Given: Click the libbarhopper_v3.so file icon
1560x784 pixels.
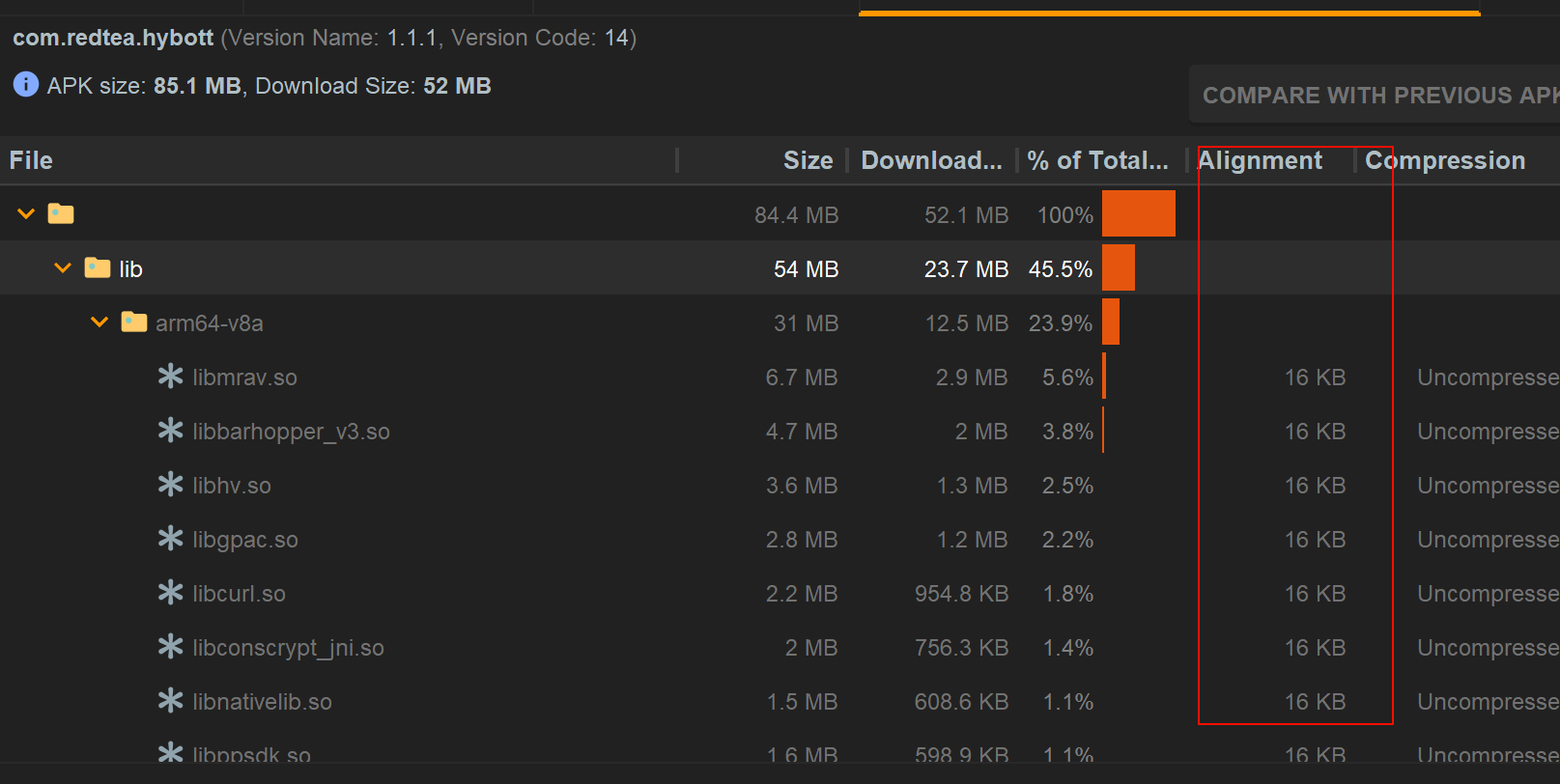Looking at the screenshot, I should (x=171, y=431).
